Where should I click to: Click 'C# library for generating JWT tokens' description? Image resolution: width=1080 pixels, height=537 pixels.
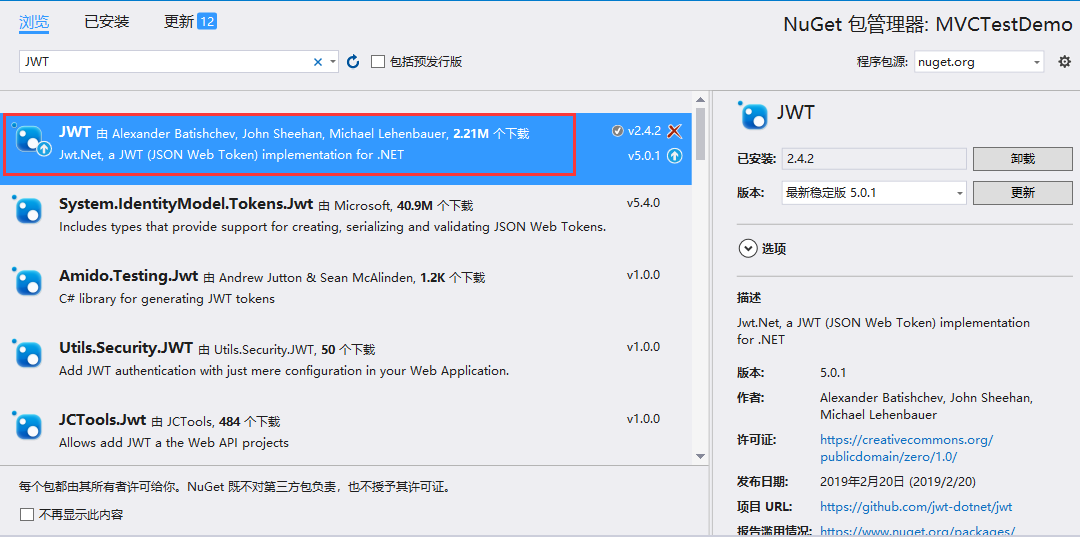tap(167, 299)
